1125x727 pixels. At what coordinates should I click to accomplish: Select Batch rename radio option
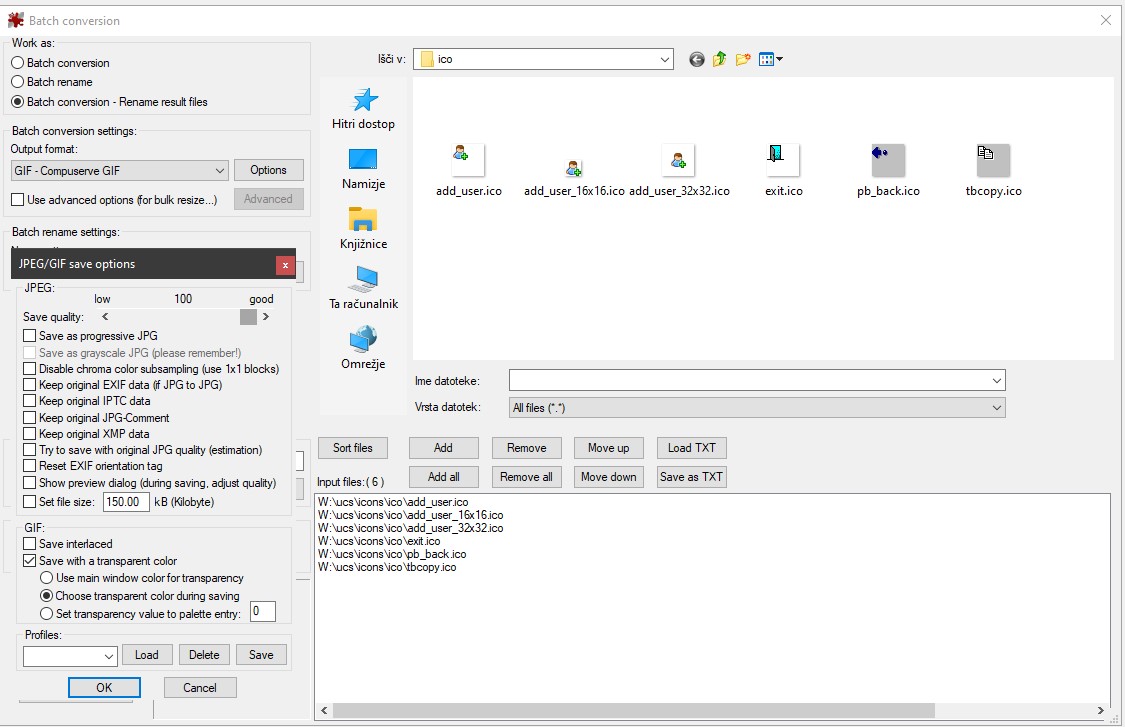(x=17, y=82)
